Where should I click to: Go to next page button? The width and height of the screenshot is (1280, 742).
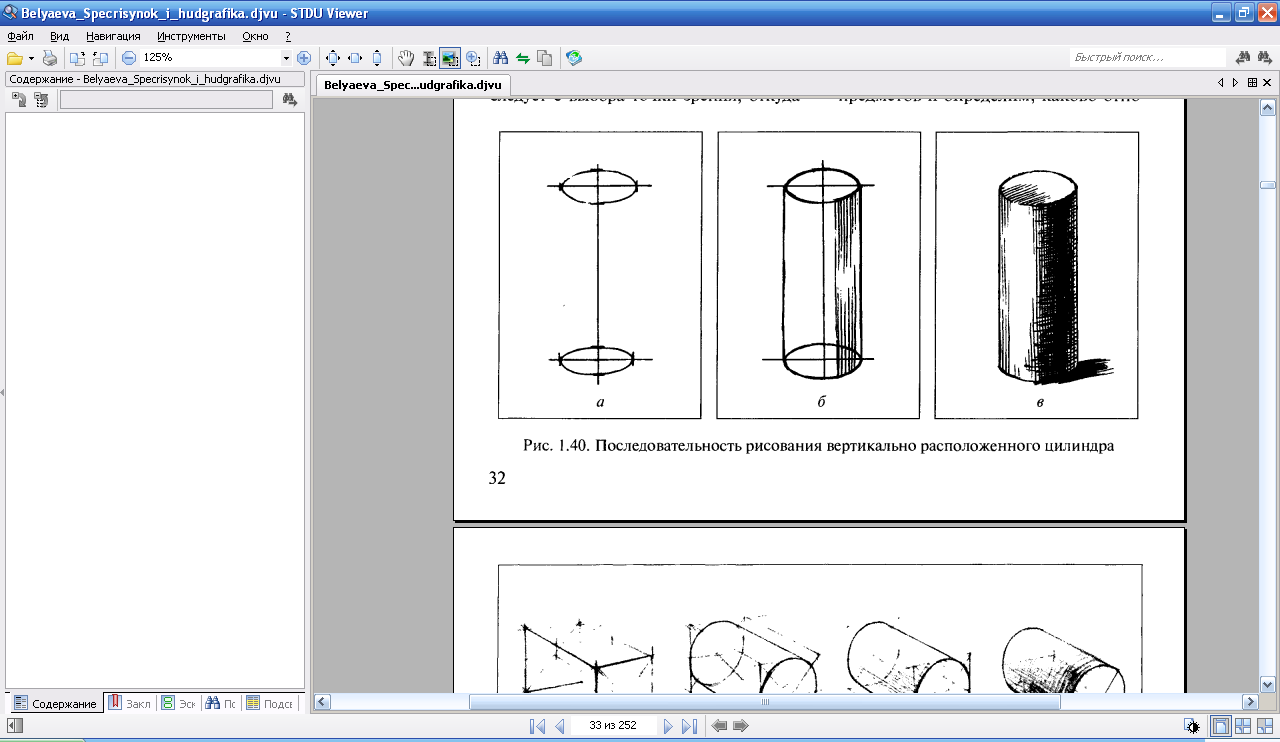pos(668,727)
